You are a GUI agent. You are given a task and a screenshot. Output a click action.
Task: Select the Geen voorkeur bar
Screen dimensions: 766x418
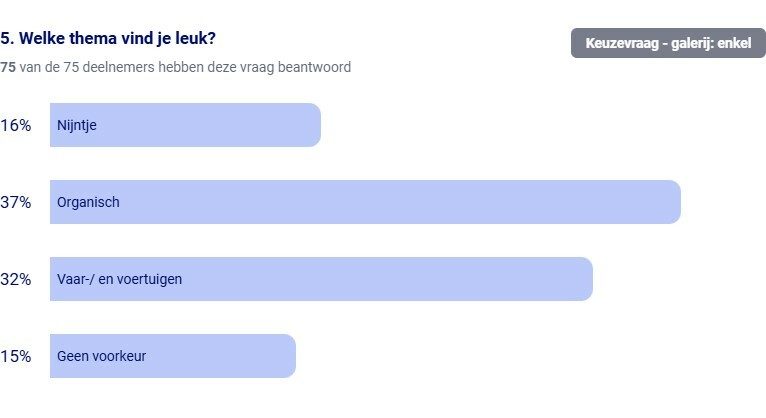click(173, 356)
